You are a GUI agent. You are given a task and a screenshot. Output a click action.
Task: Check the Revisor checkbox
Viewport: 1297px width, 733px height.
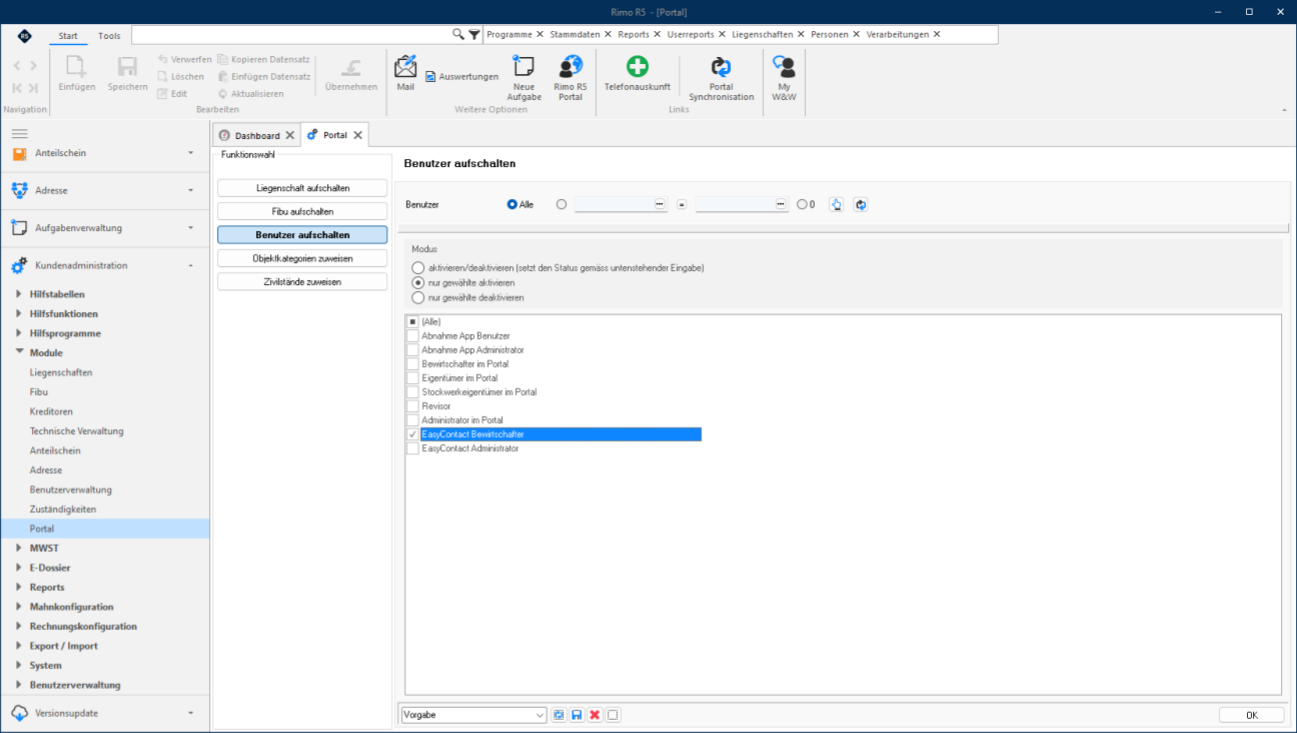412,406
